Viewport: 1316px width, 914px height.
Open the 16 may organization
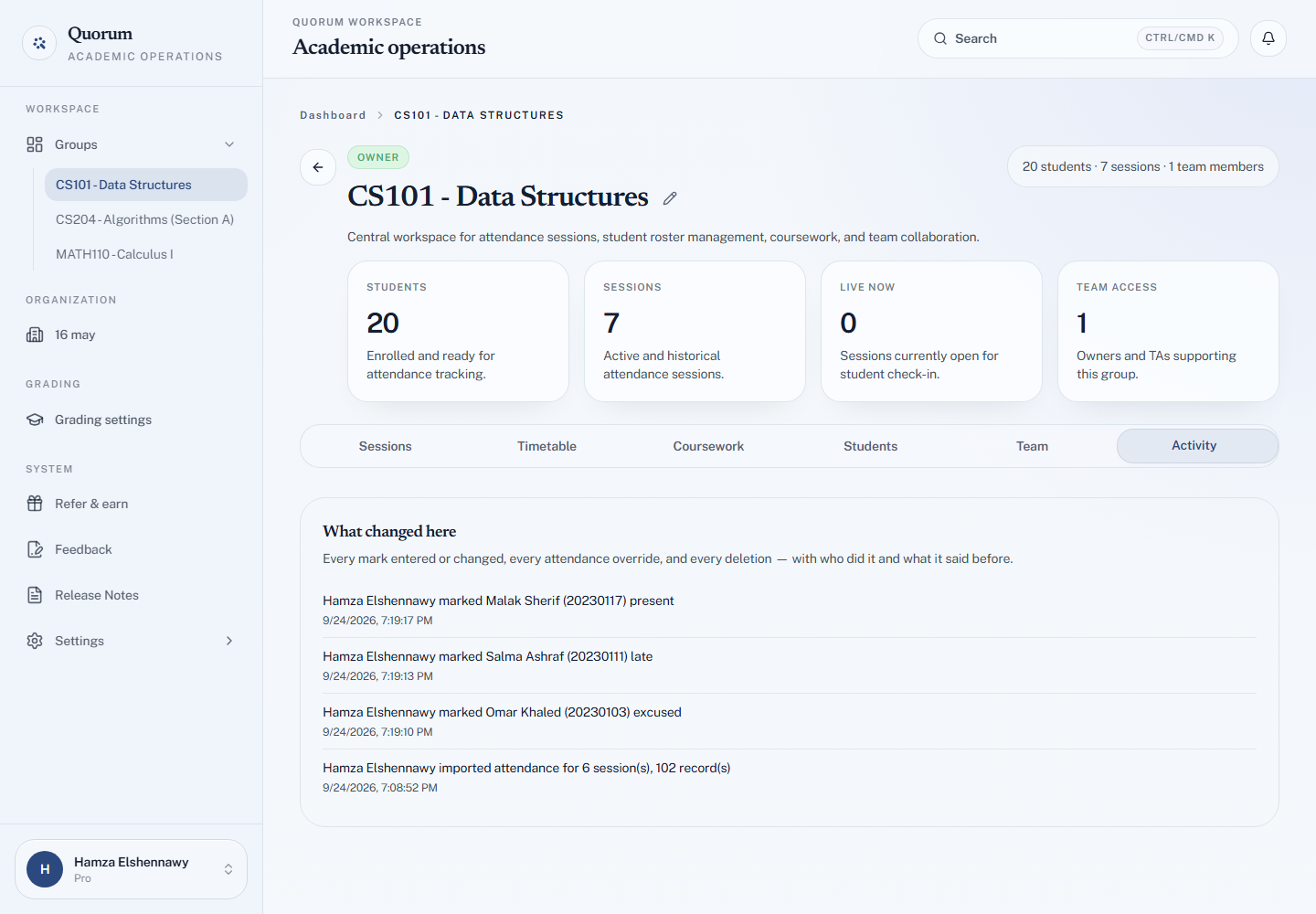(x=131, y=335)
